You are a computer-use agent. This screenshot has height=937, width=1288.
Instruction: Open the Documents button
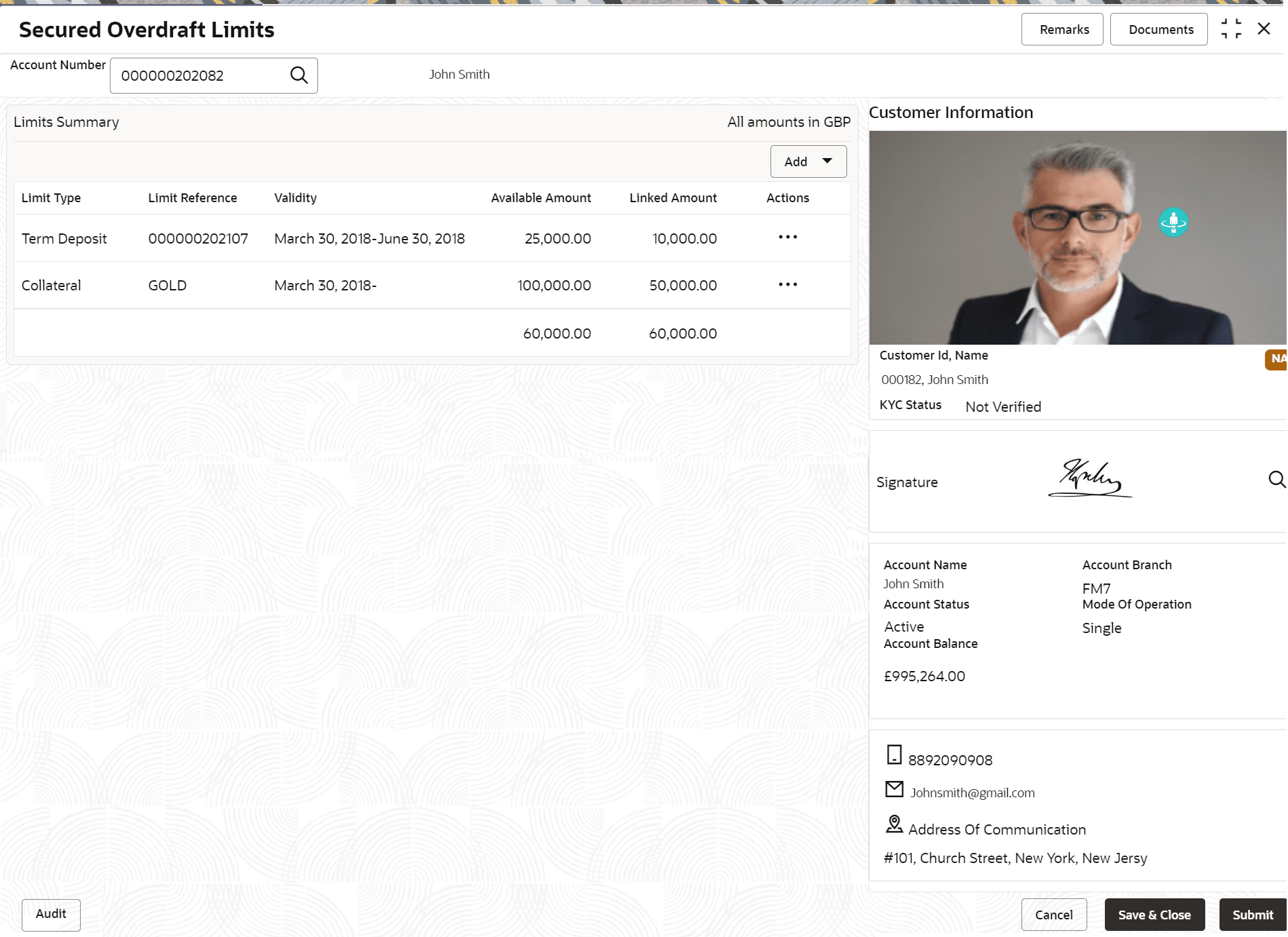pos(1159,29)
